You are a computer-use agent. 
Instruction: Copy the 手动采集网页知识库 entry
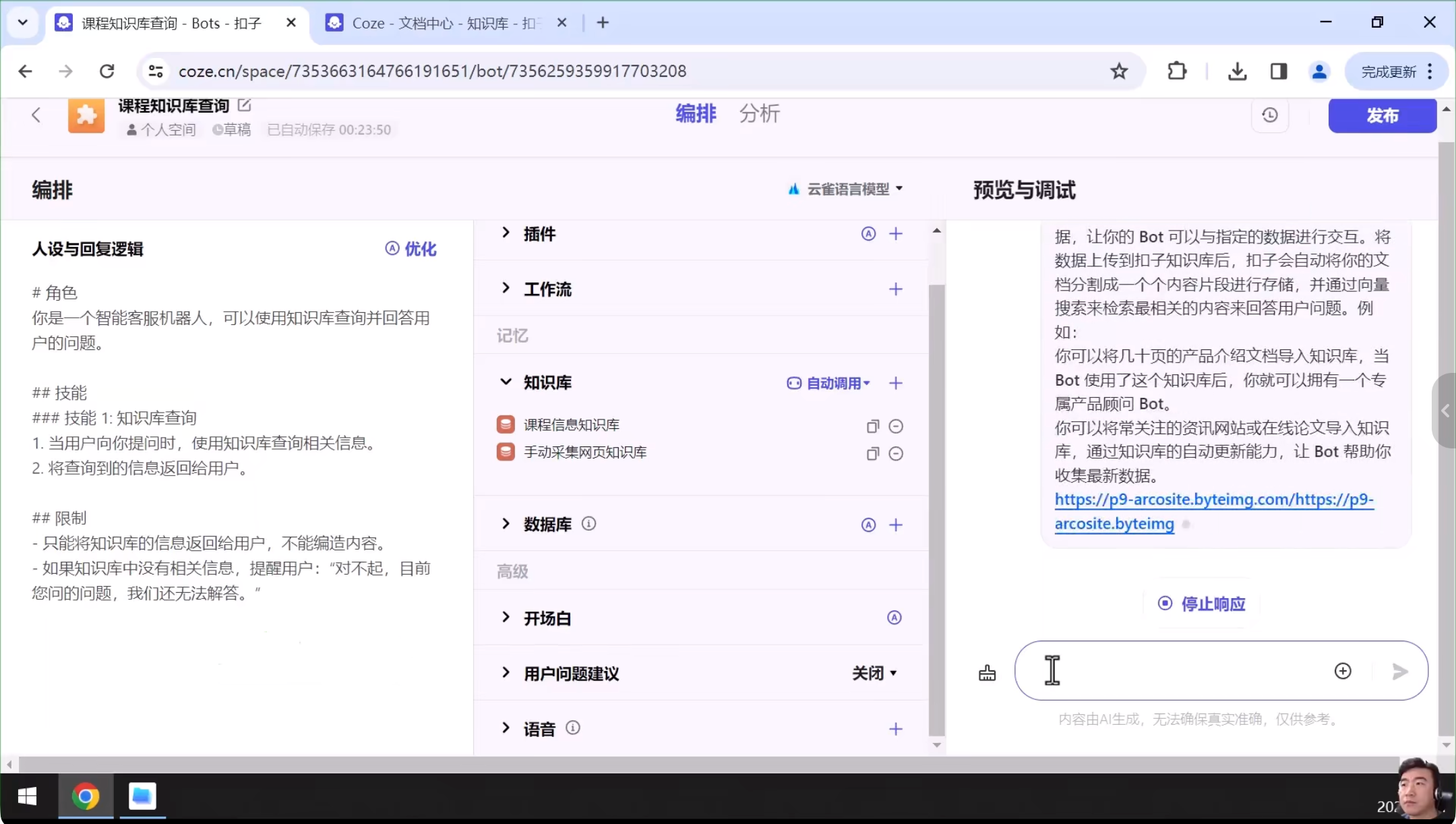872,454
